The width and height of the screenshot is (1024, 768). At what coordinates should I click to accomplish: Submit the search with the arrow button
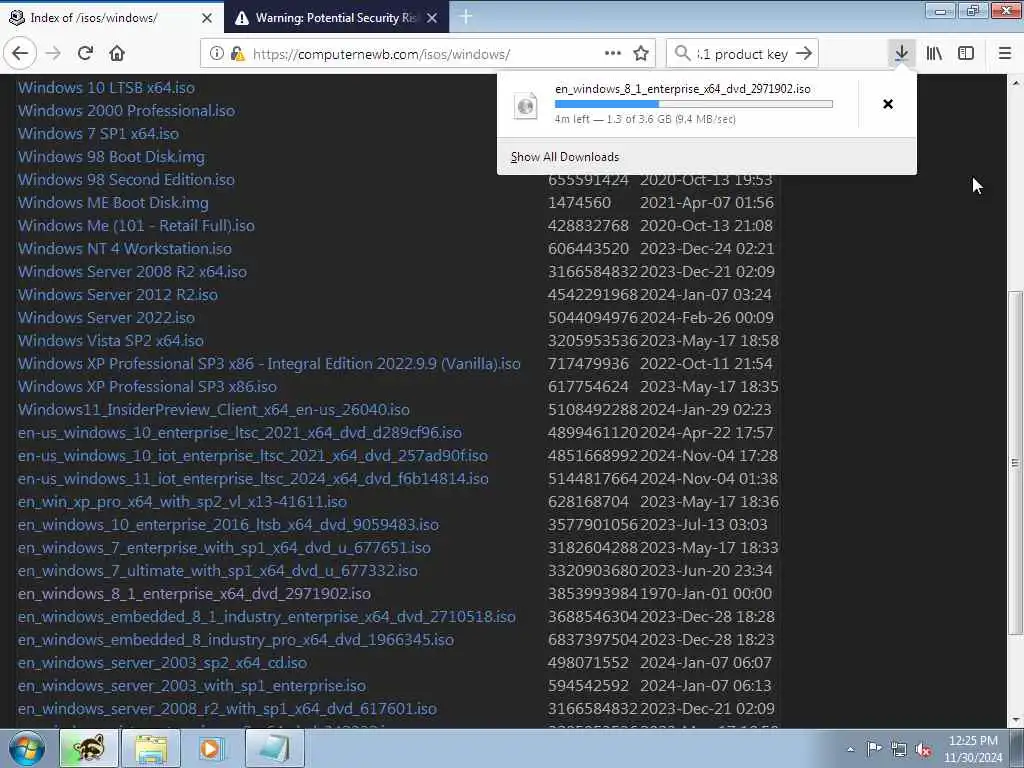pos(804,54)
